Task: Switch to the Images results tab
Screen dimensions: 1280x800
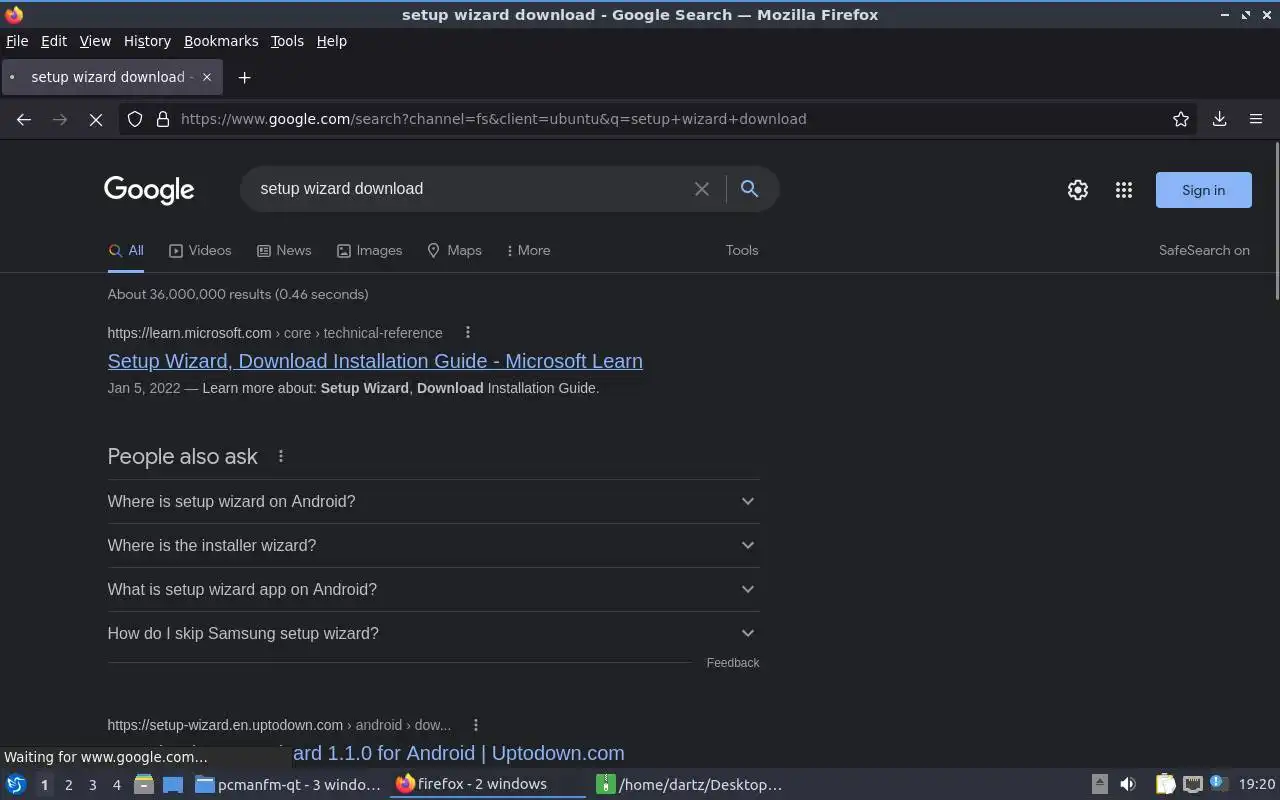Action: 369,250
